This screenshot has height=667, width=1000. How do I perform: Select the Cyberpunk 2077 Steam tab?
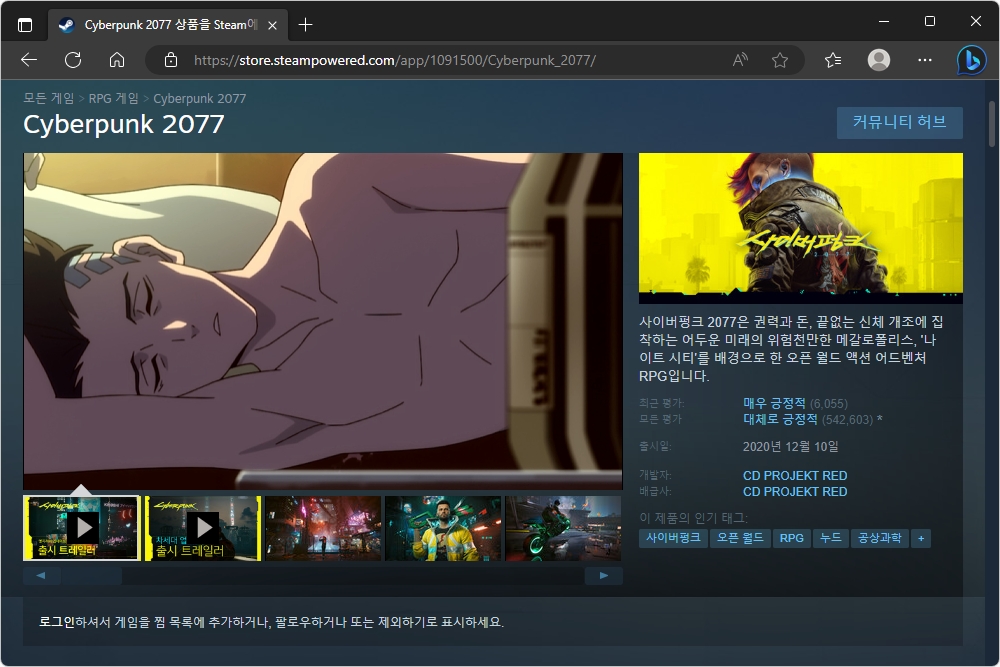tap(169, 25)
